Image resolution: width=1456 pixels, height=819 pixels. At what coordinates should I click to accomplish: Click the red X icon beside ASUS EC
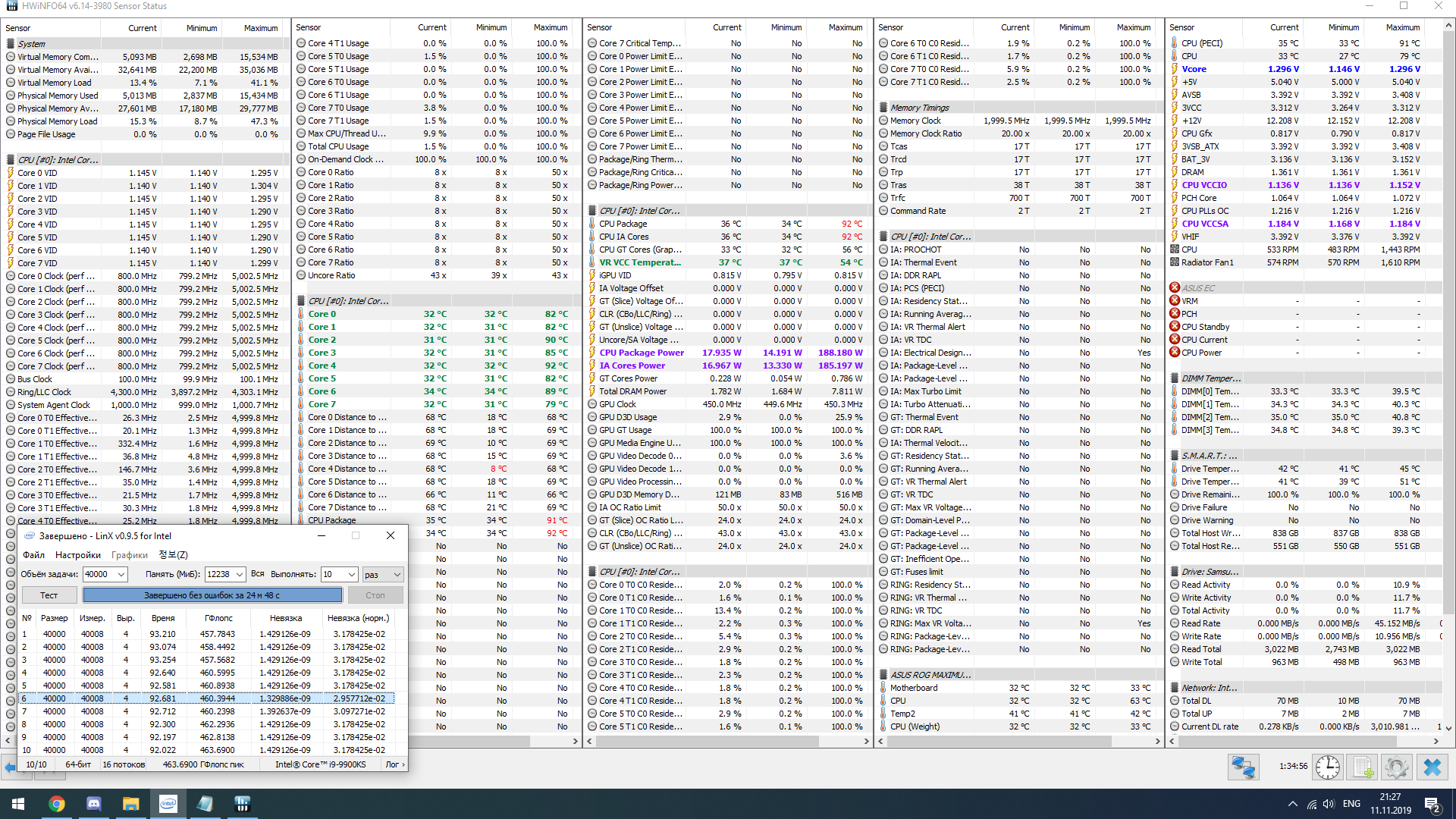click(1175, 287)
